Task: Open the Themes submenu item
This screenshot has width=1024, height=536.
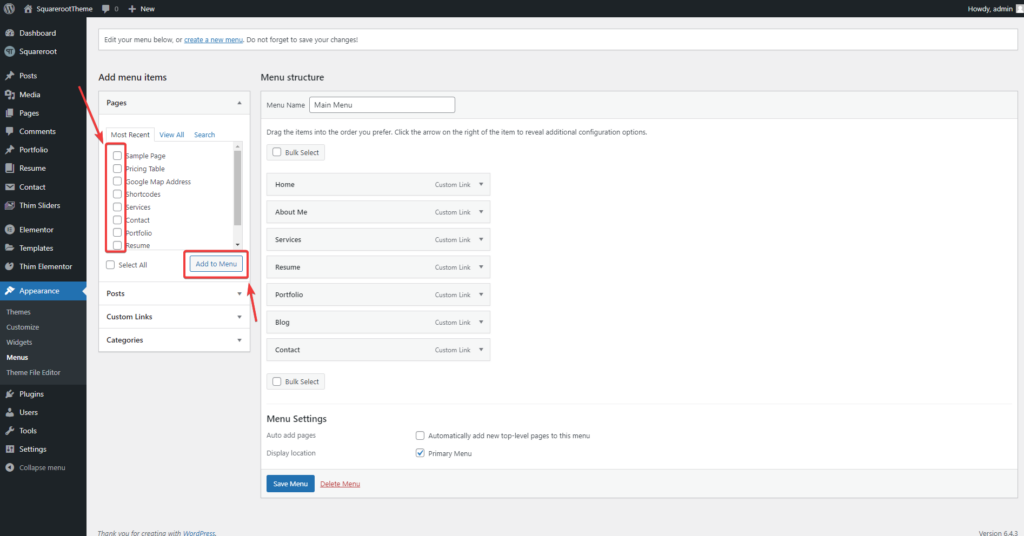Action: (x=18, y=312)
